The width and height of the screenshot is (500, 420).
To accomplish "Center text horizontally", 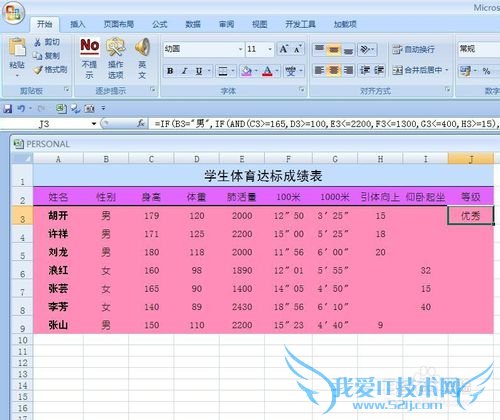I will click(334, 70).
